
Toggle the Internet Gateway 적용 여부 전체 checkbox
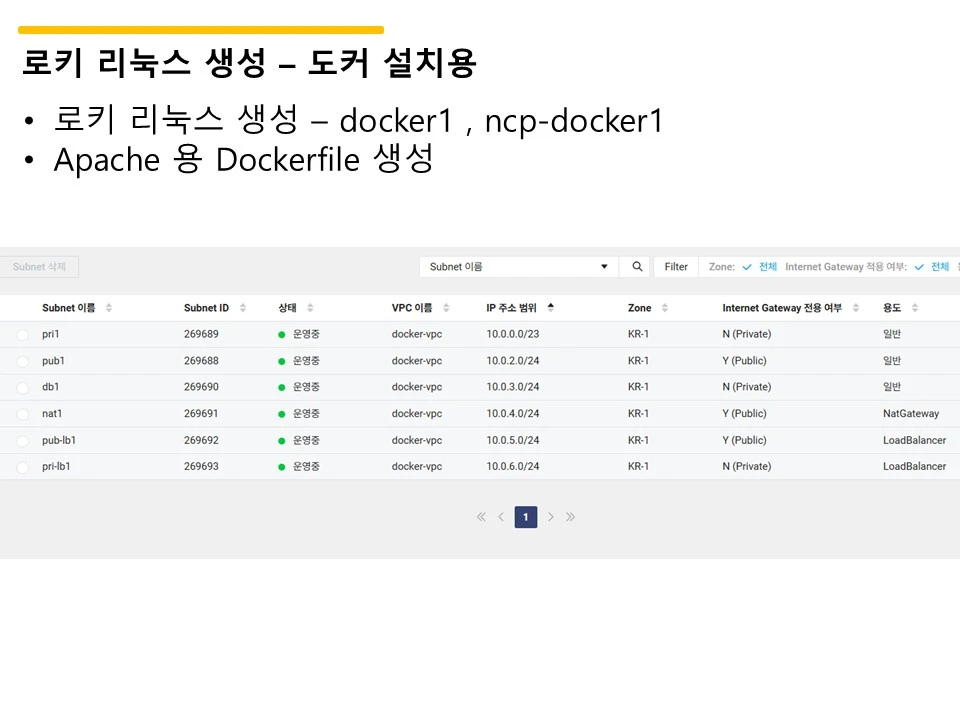918,267
